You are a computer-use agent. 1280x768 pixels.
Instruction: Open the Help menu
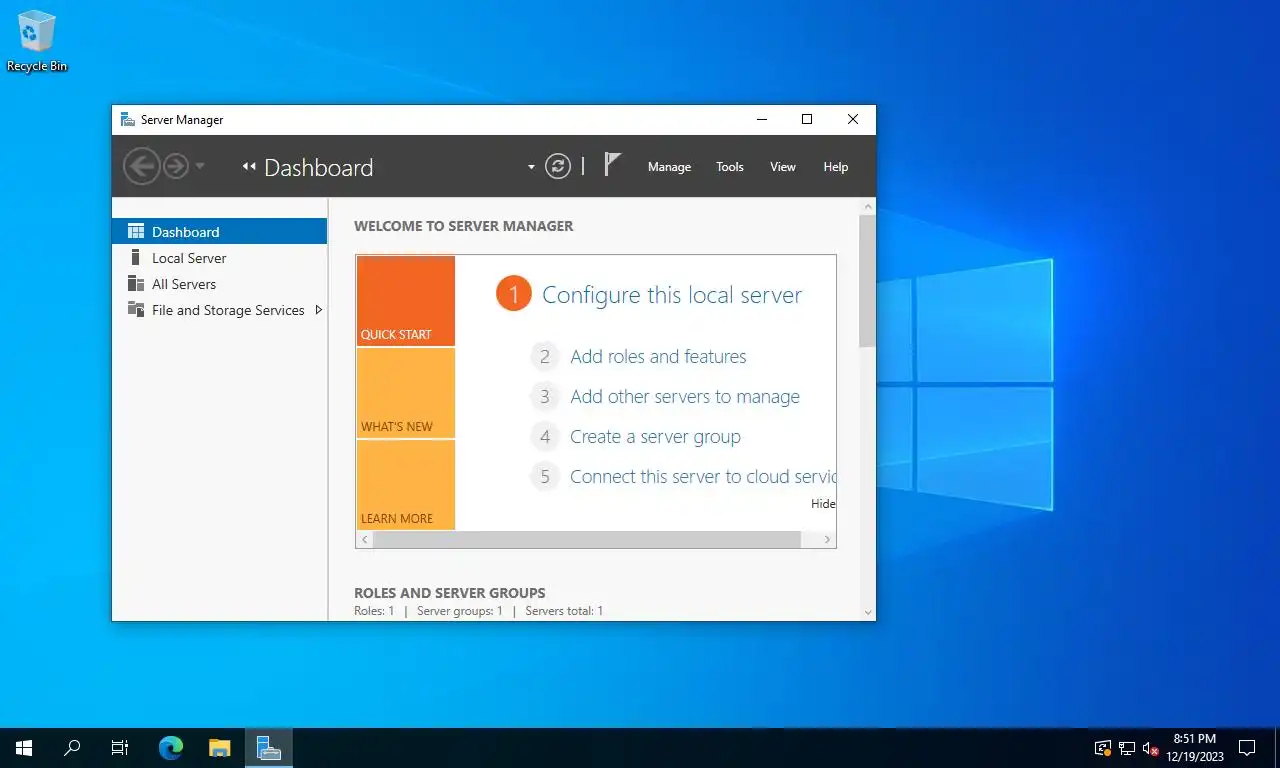[x=836, y=167]
